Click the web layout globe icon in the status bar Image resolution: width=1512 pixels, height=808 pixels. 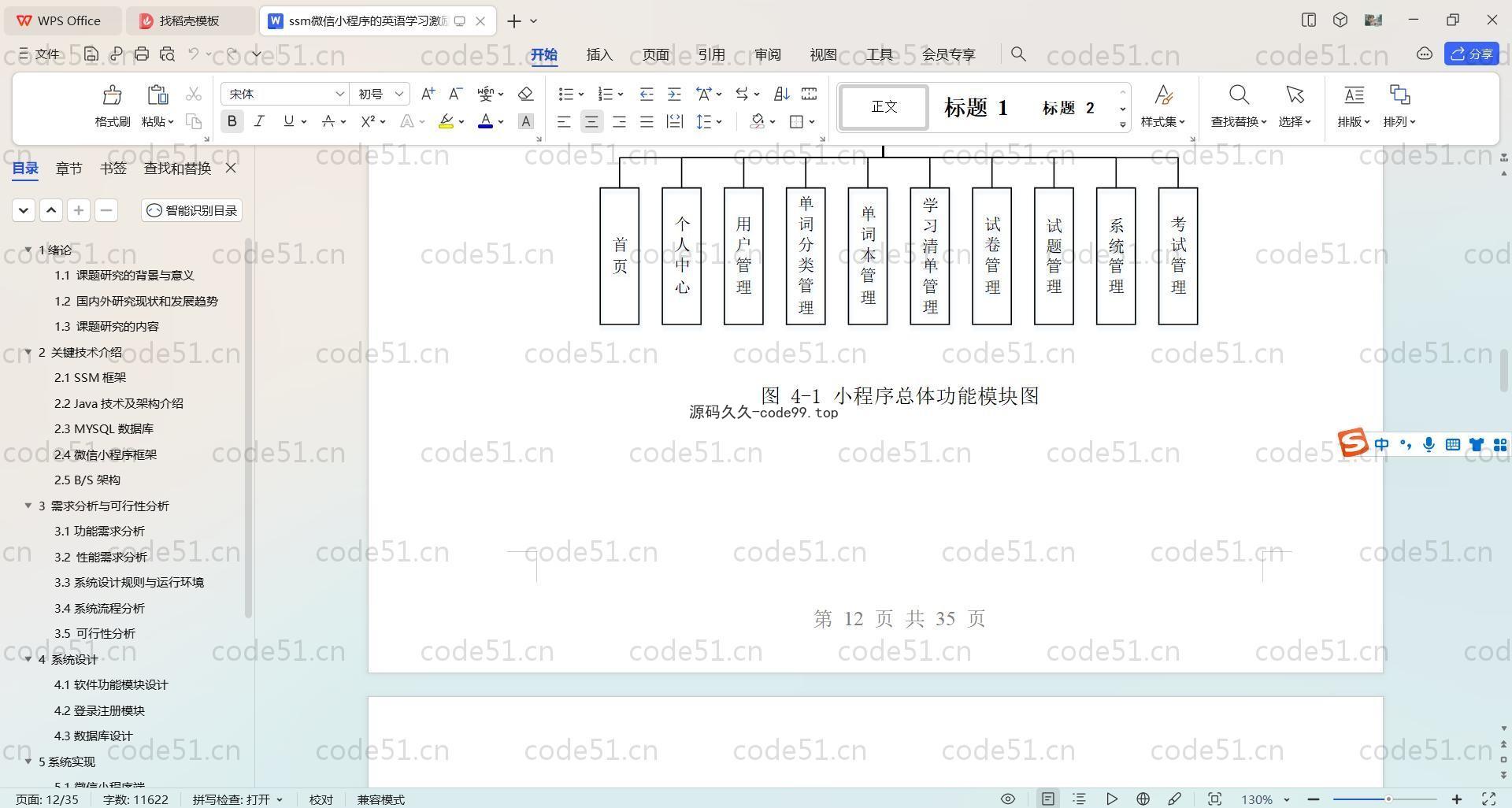(x=1143, y=799)
